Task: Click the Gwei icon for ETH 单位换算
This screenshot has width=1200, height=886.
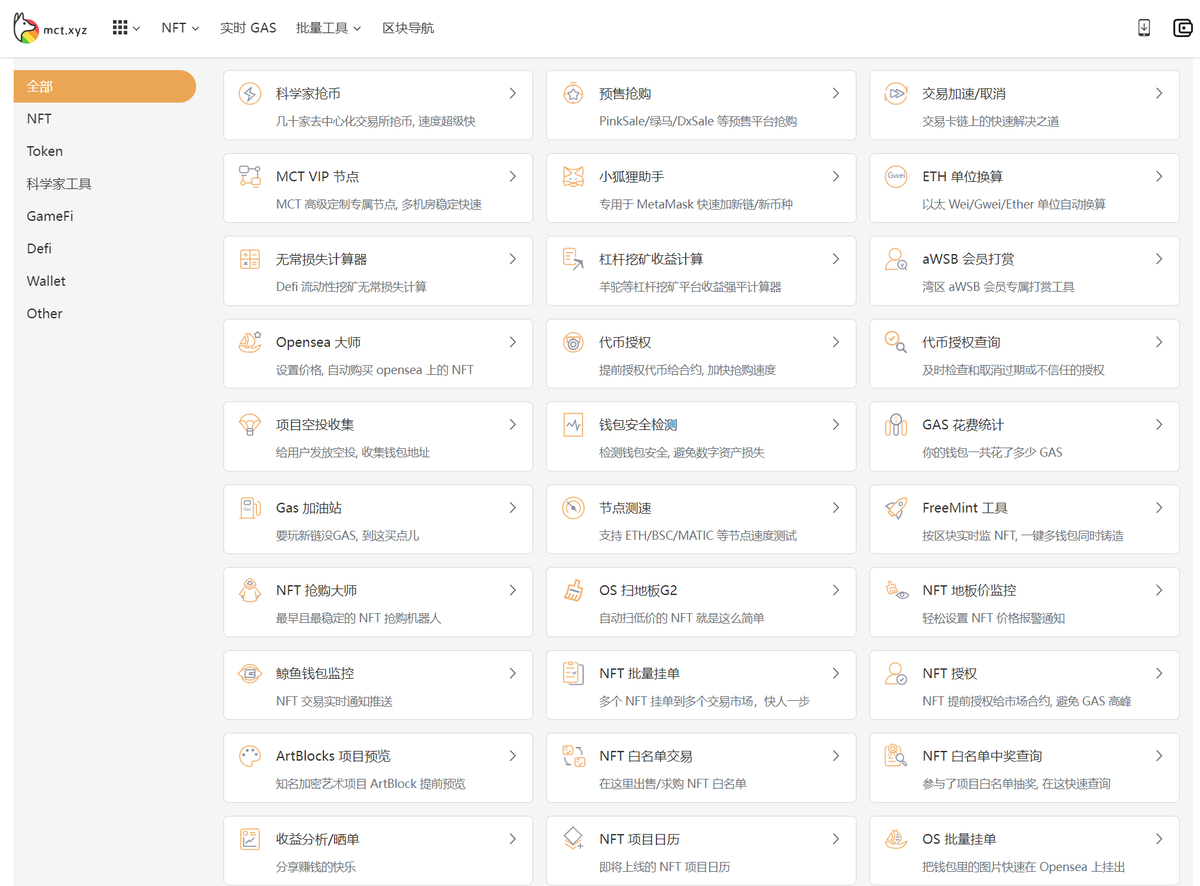Action: point(896,177)
